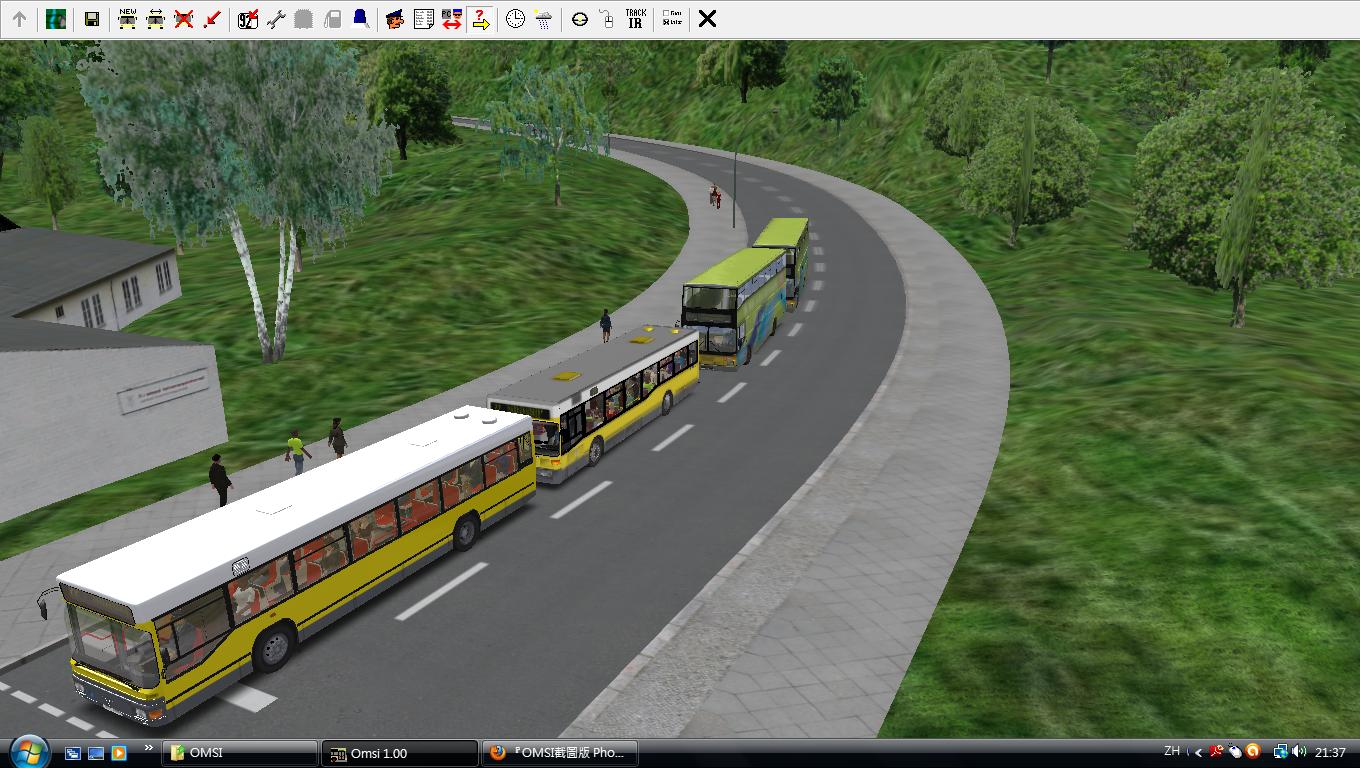Click the PC driver swap icon
Viewport: 1360px width, 768px height.
452,19
